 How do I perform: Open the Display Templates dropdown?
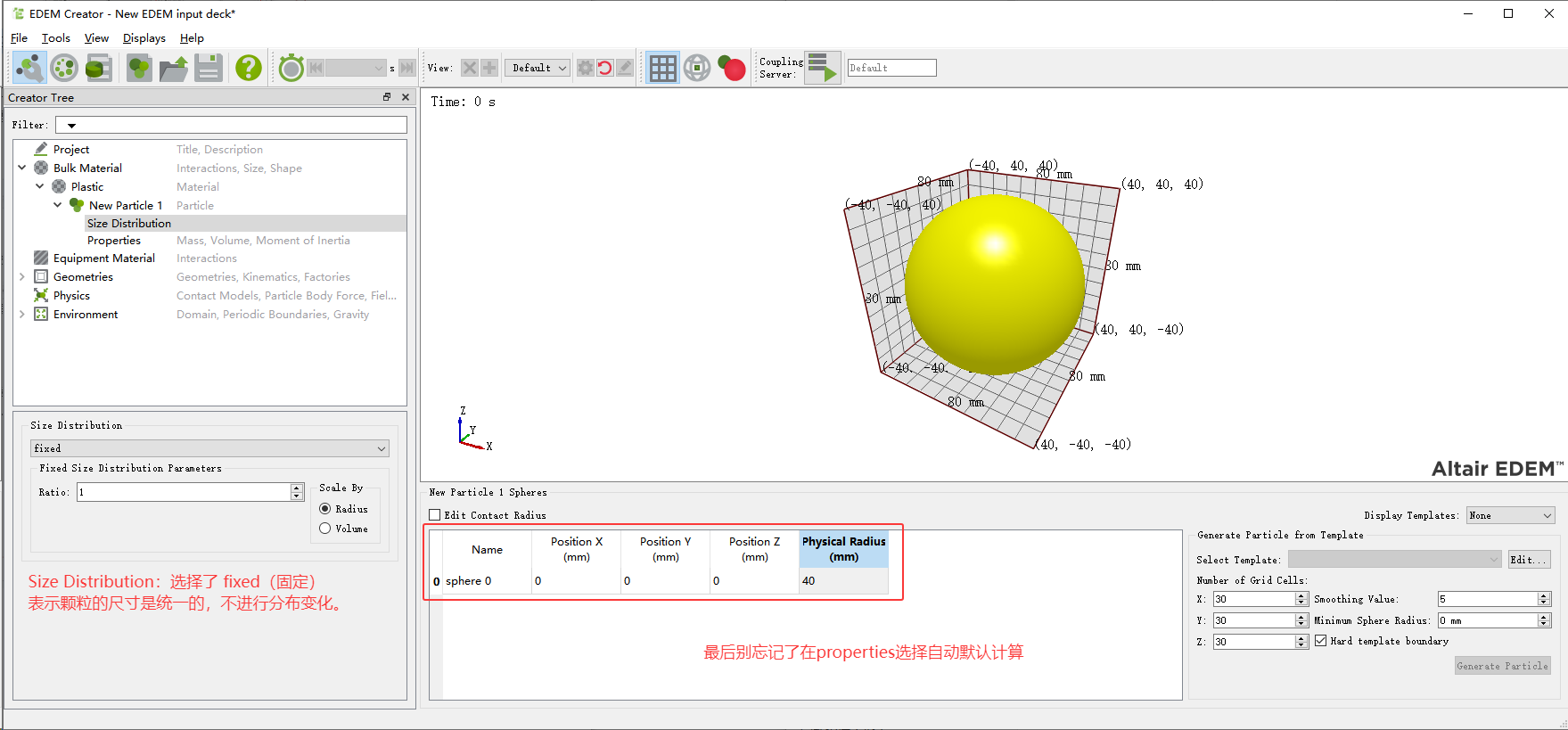click(1510, 515)
